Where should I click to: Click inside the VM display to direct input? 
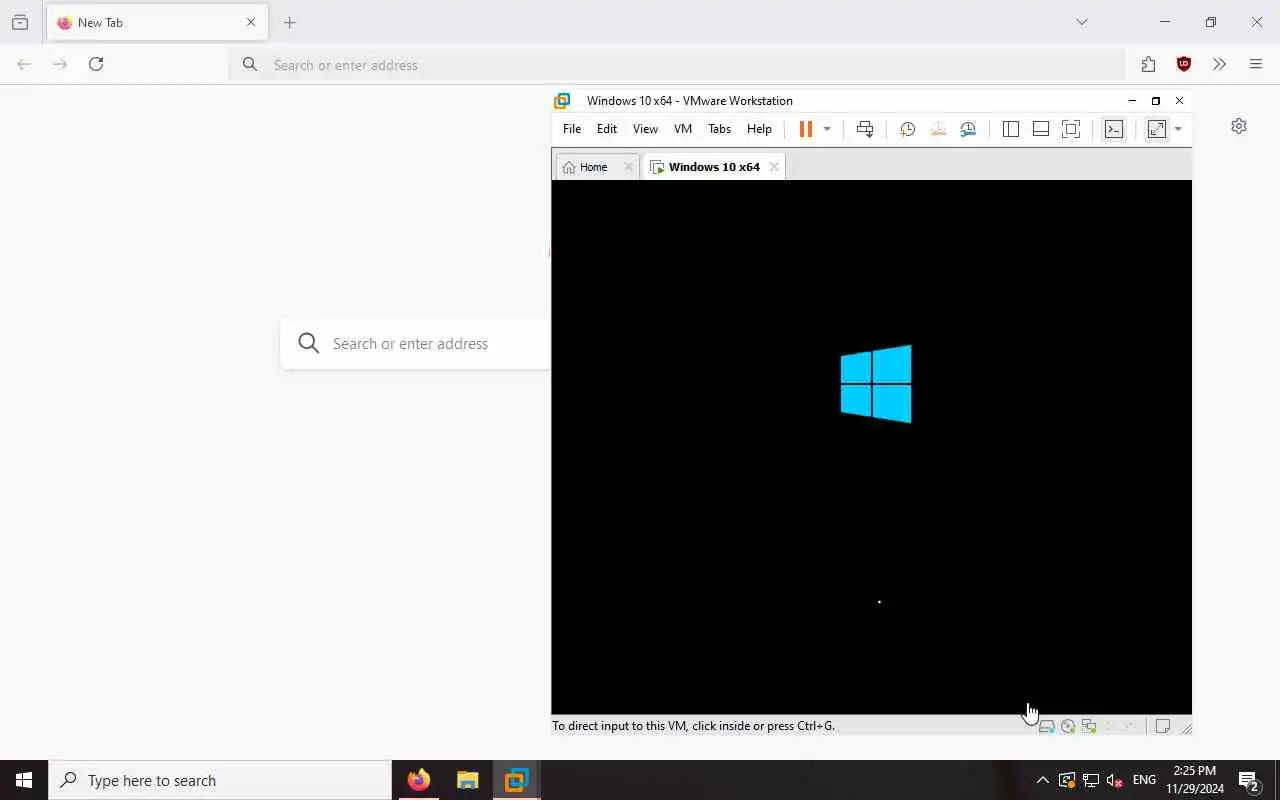point(871,447)
